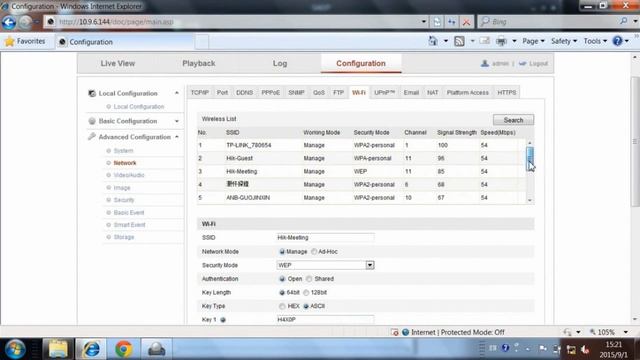This screenshot has height=360, width=640.
Task: Open the Video/Audio item in sidebar
Action: (129, 175)
